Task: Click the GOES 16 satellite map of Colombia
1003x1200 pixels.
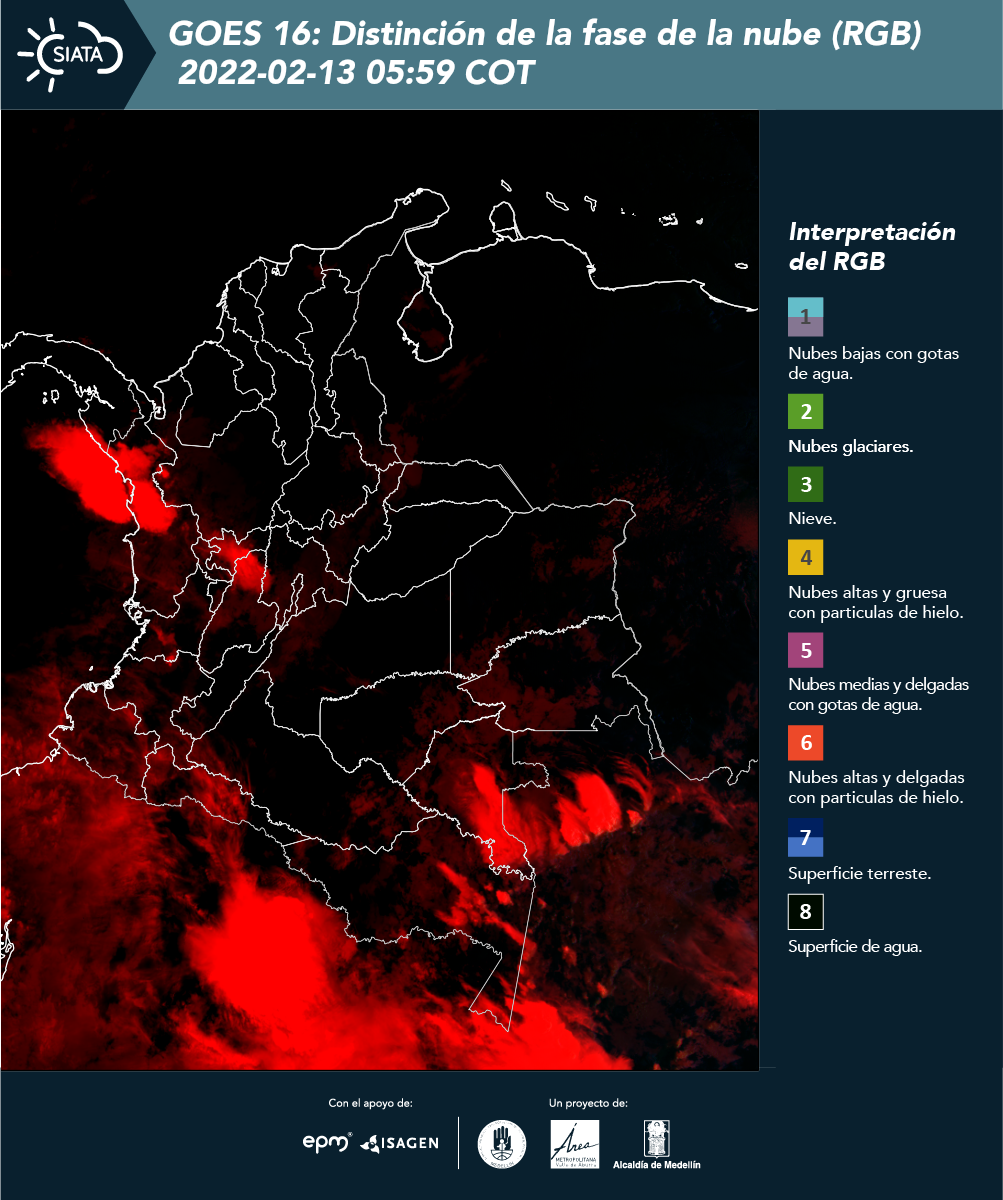Action: point(380,590)
